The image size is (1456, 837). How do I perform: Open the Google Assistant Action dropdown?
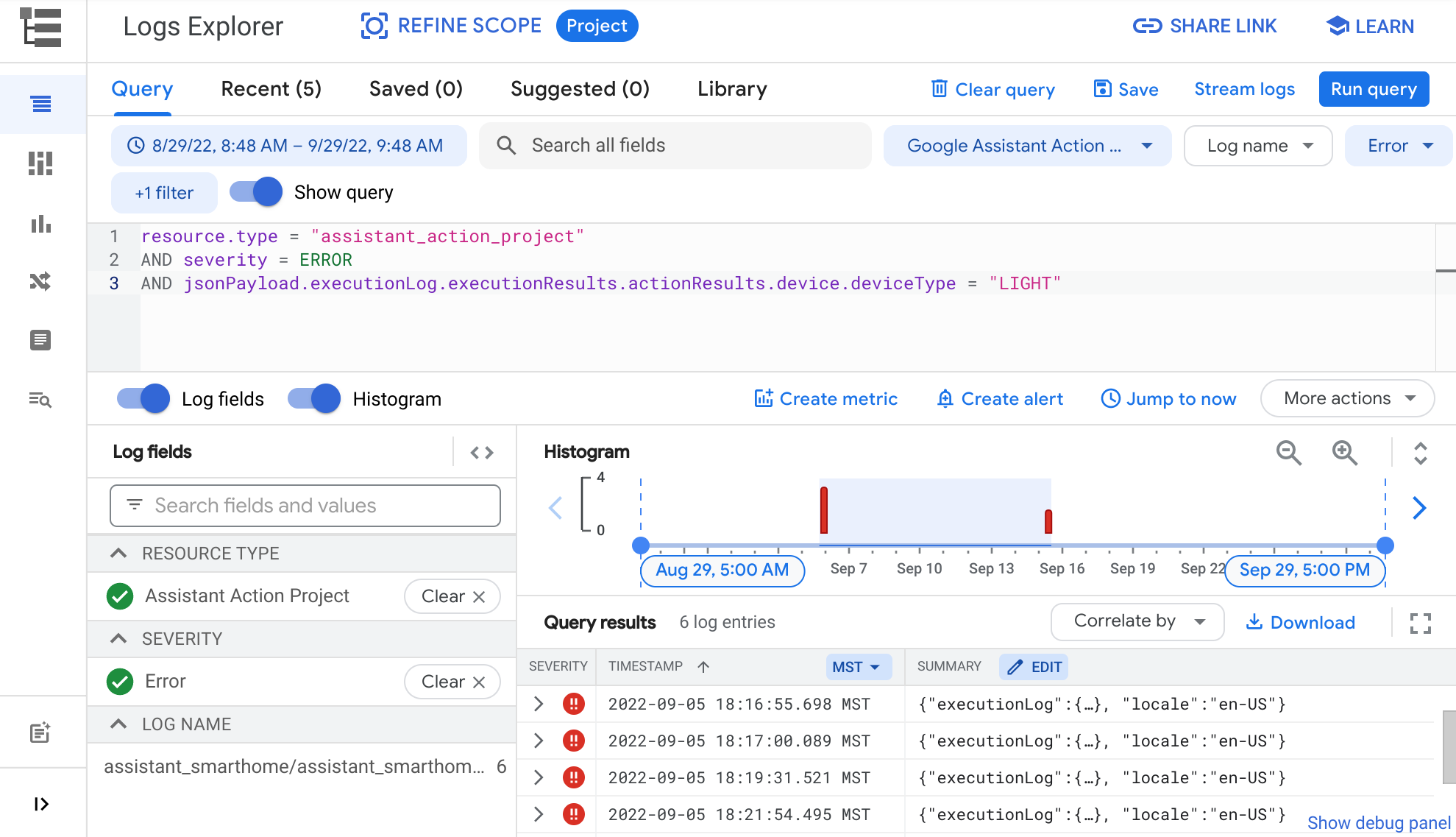1029,146
